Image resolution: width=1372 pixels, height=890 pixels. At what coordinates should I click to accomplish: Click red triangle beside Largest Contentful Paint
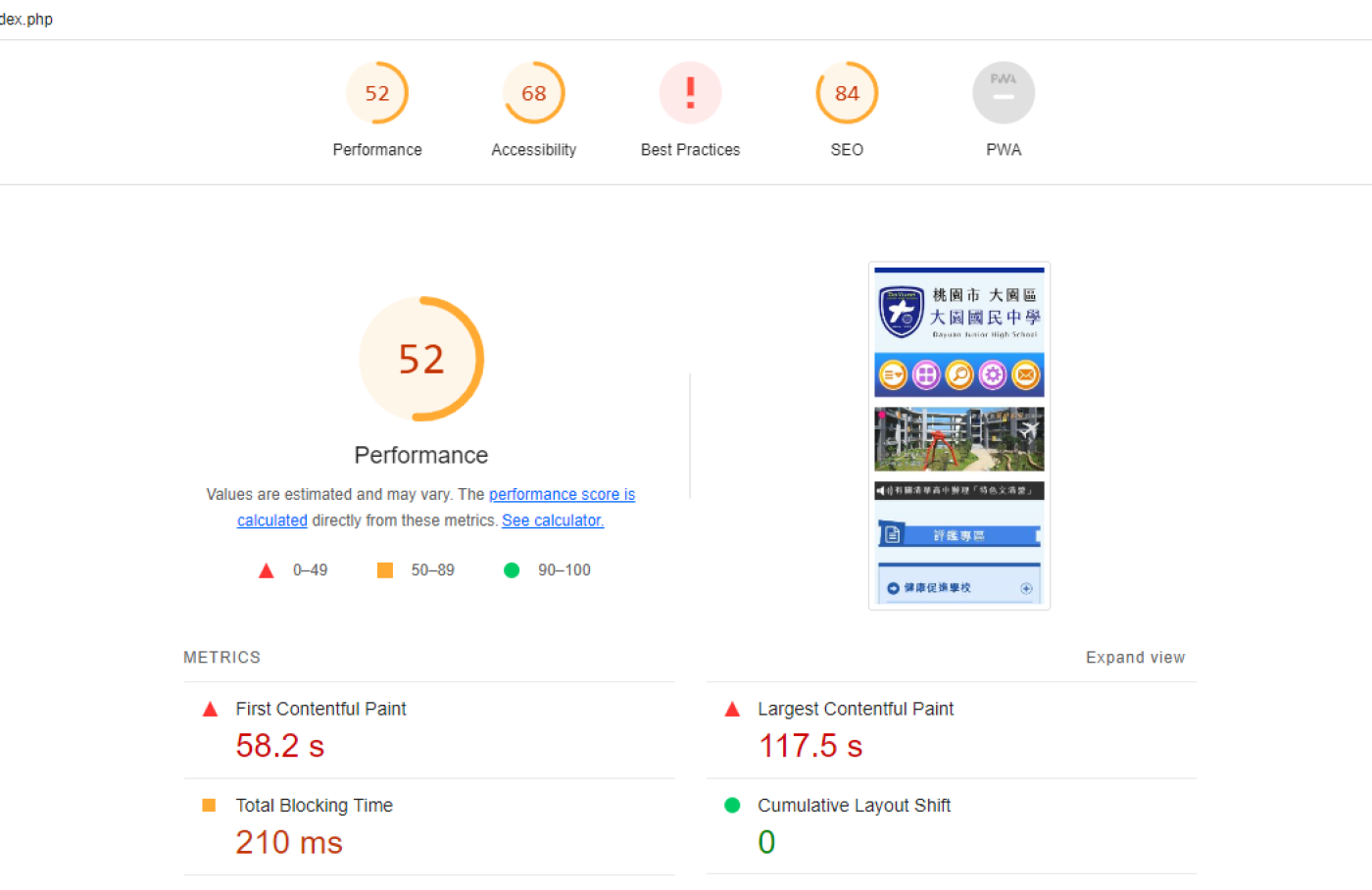click(732, 710)
